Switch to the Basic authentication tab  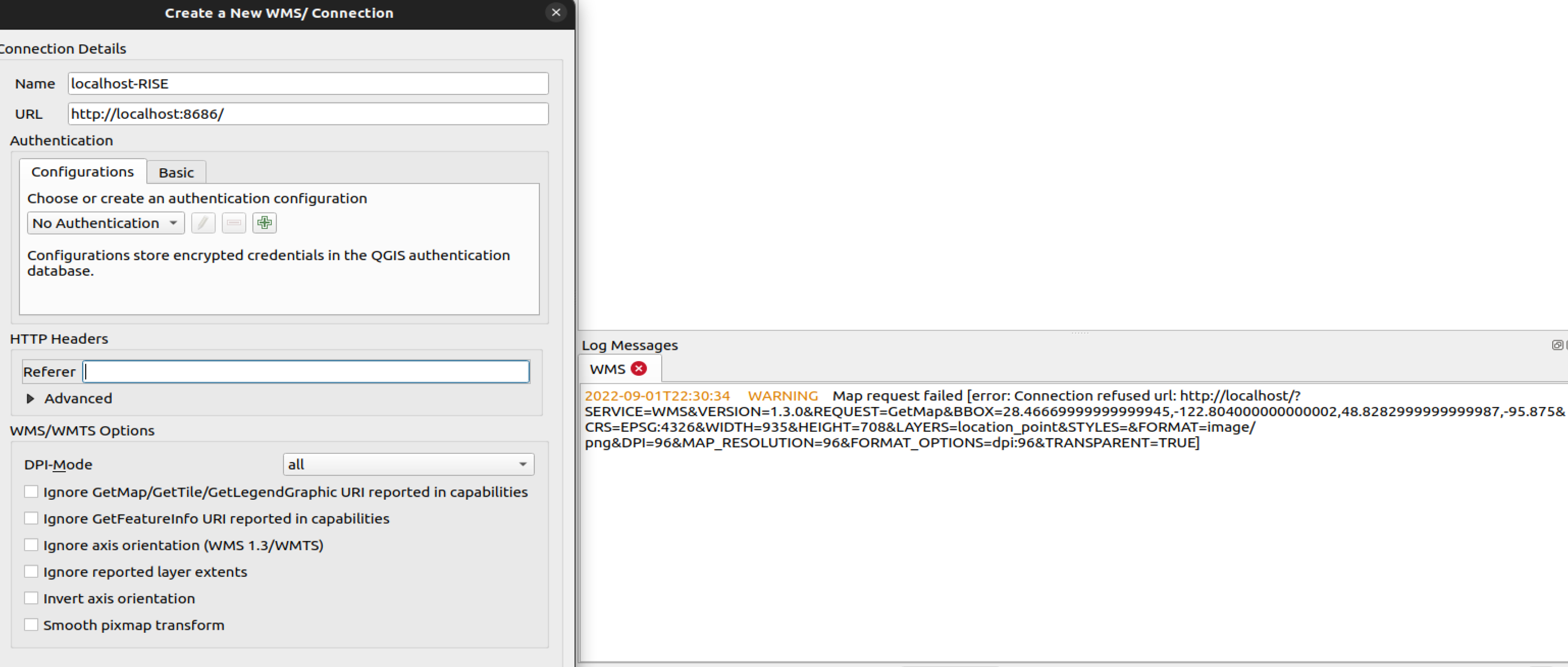coord(176,172)
